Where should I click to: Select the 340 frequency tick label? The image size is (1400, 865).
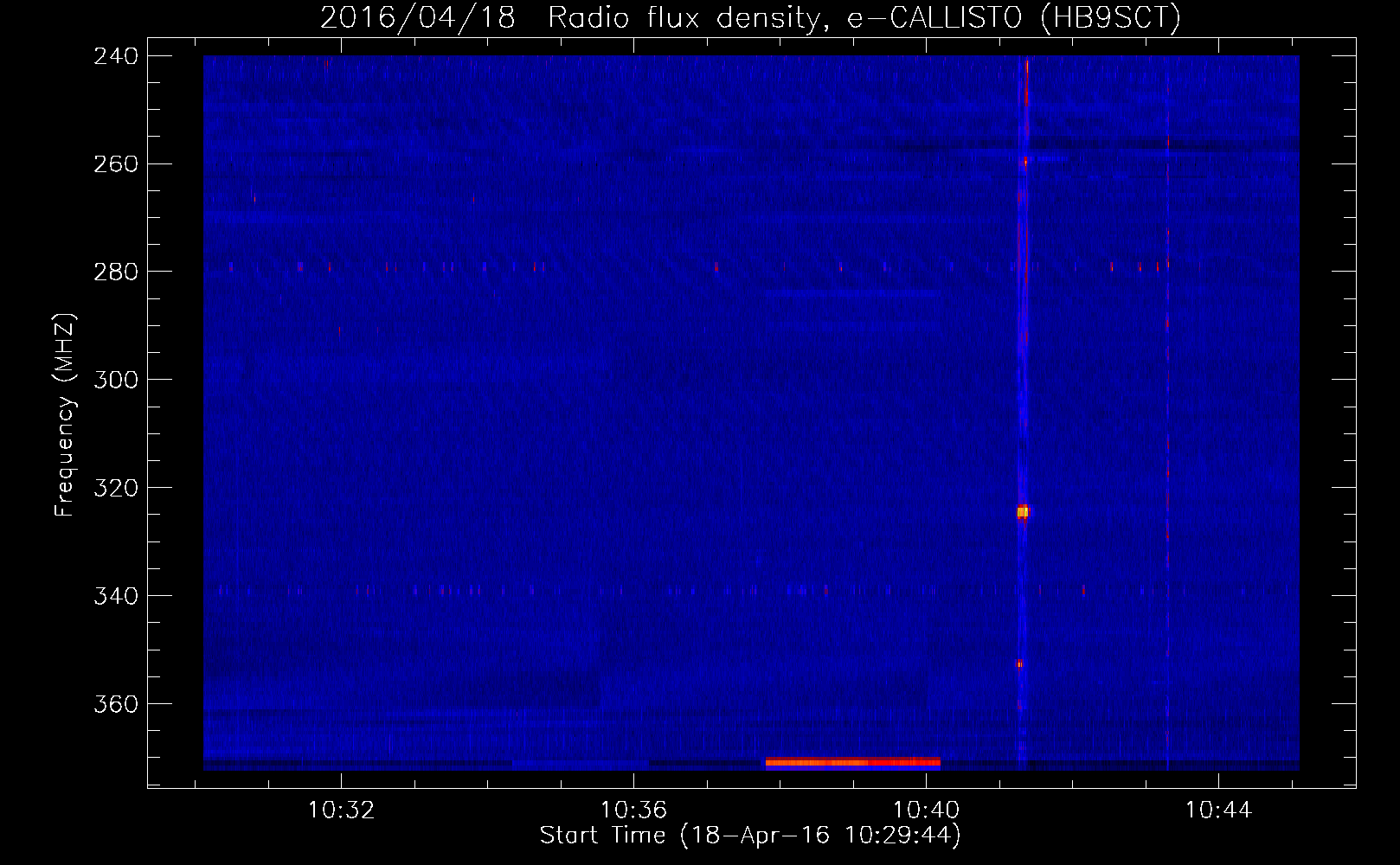[116, 597]
